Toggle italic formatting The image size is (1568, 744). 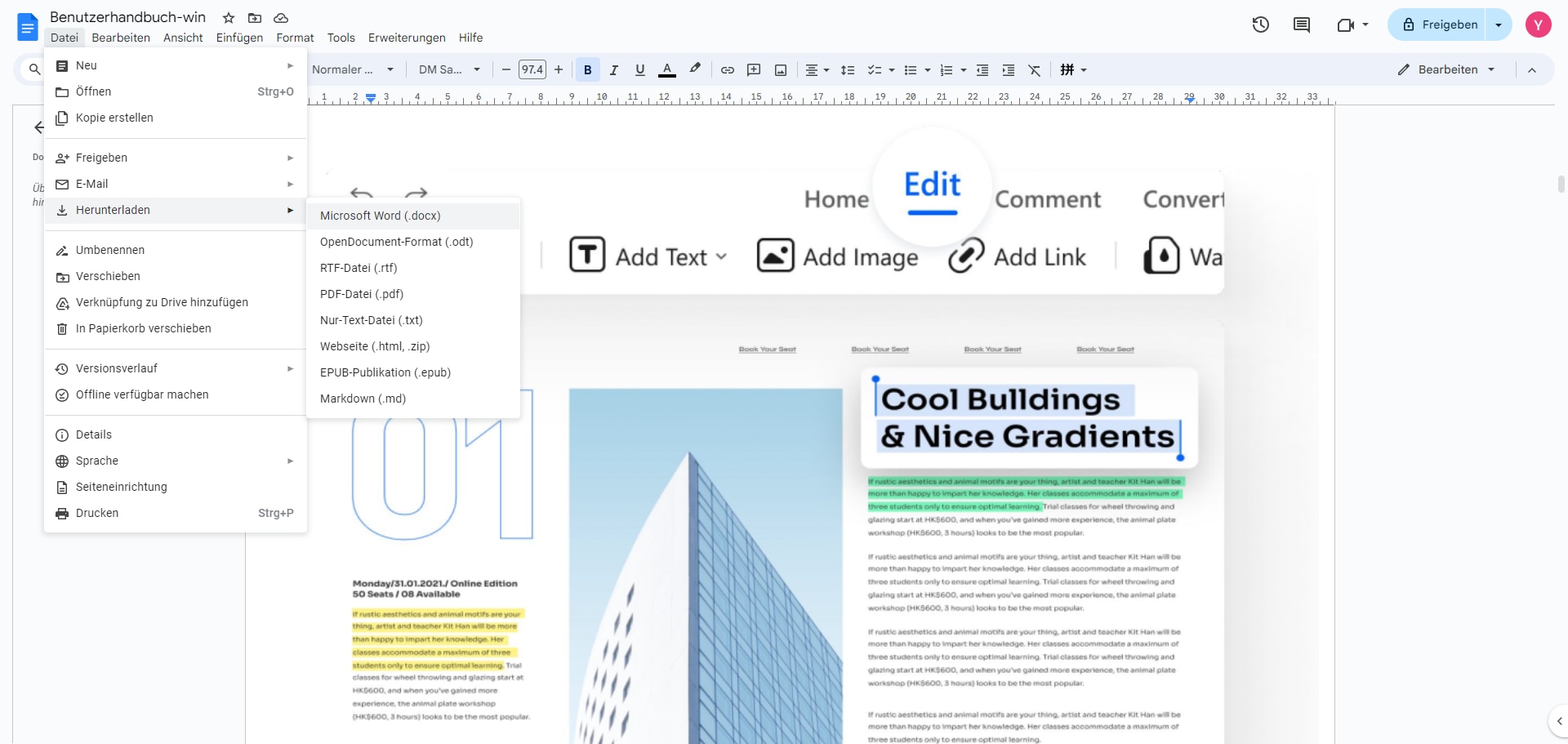tap(614, 70)
